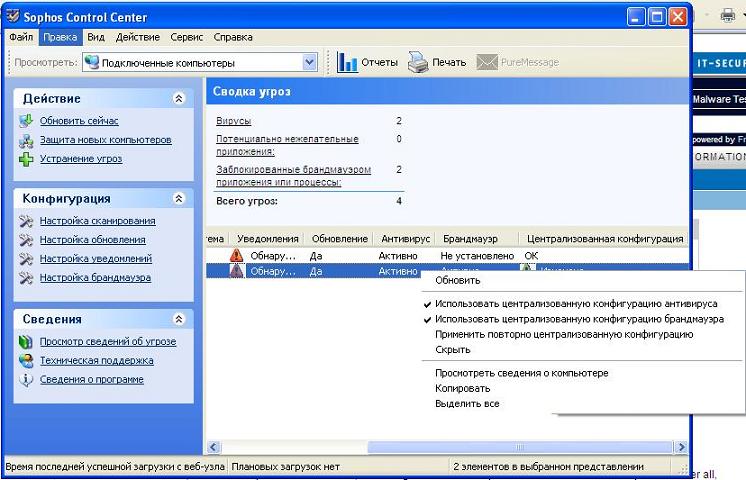The width and height of the screenshot is (746, 480).
Task: Click the computers icon beside Защита новых компьютеров
Action: [x=26, y=140]
